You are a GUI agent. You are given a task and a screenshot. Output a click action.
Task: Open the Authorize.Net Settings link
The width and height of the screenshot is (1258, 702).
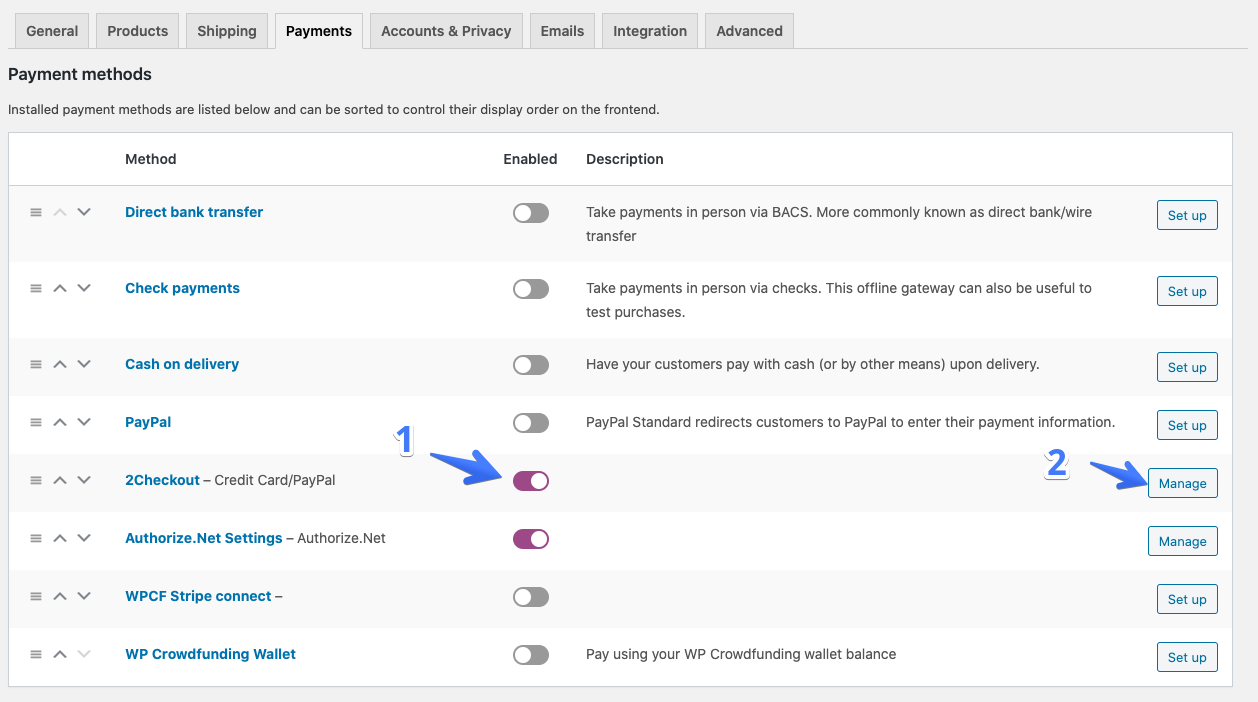[204, 538]
